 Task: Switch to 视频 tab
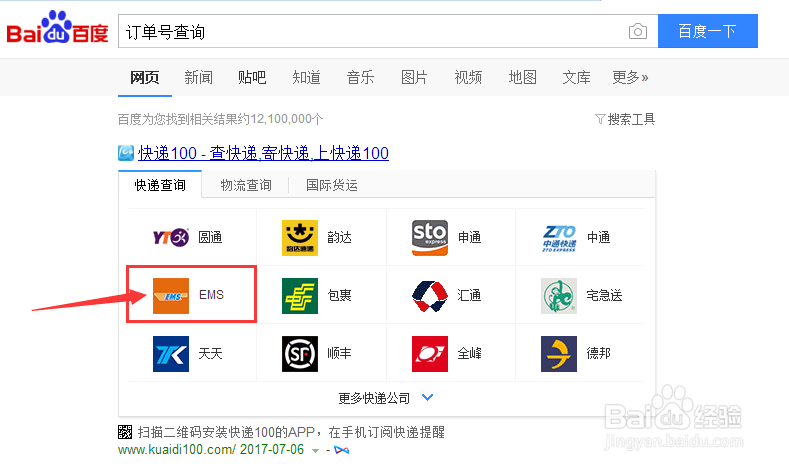[468, 77]
